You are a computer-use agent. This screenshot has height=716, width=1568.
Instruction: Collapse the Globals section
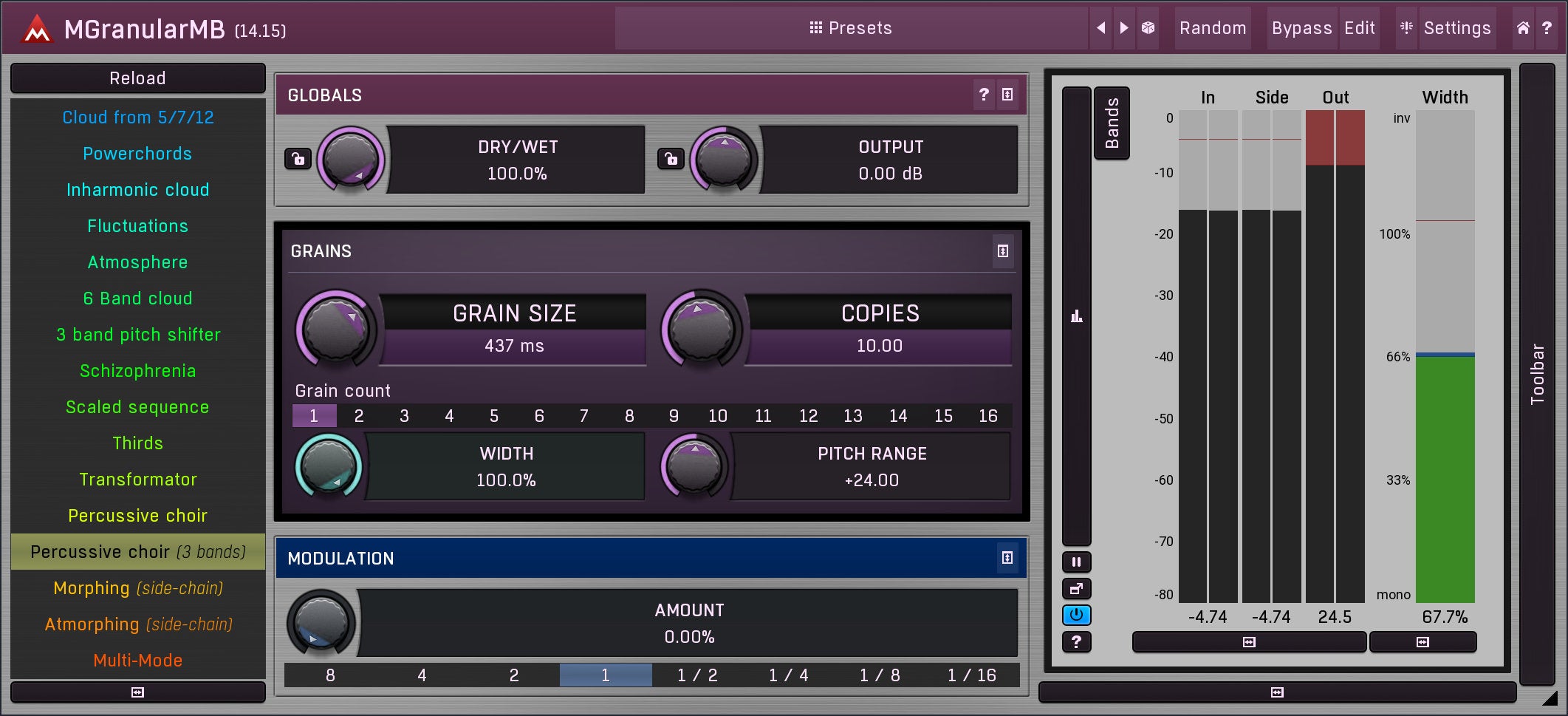point(1007,95)
